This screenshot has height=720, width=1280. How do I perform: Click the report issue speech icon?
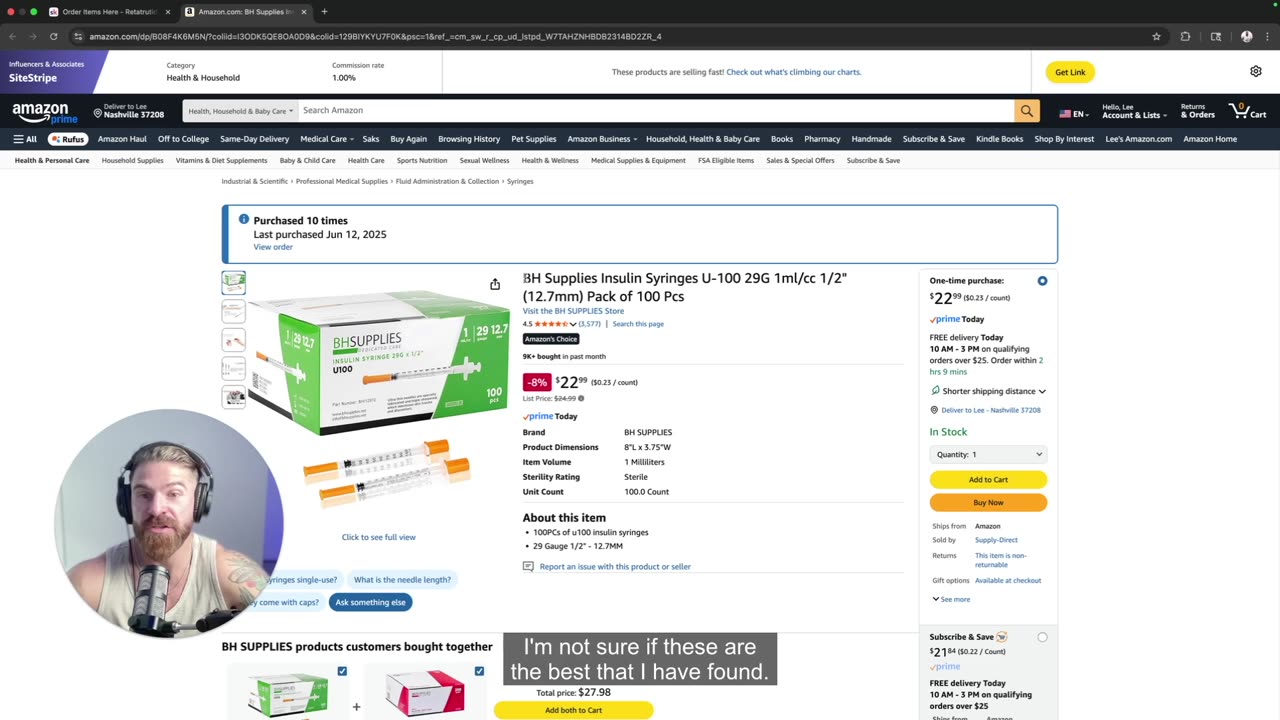[x=528, y=566]
